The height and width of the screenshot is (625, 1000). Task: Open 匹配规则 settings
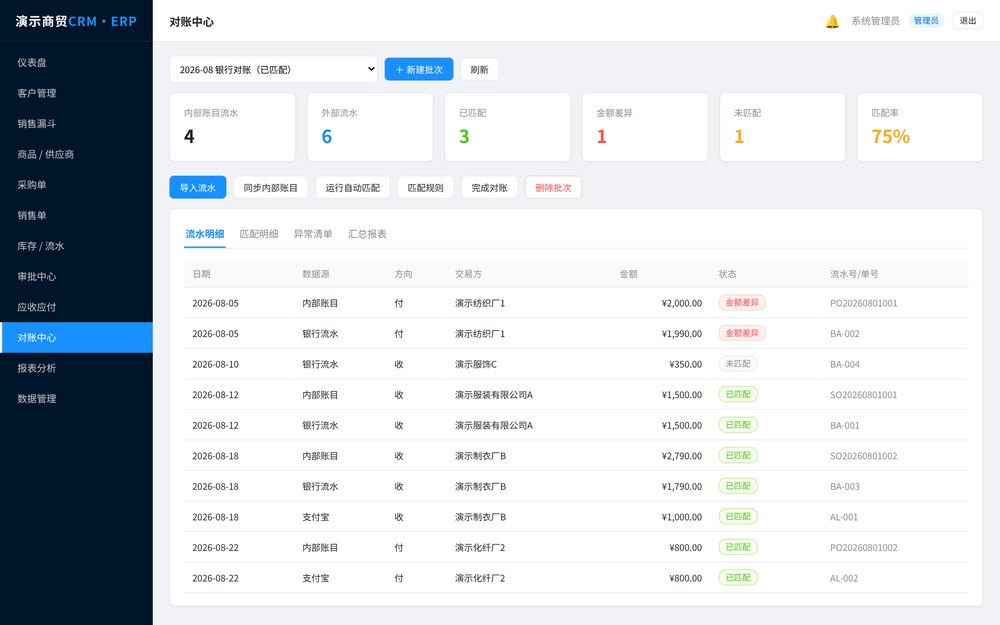(x=425, y=188)
